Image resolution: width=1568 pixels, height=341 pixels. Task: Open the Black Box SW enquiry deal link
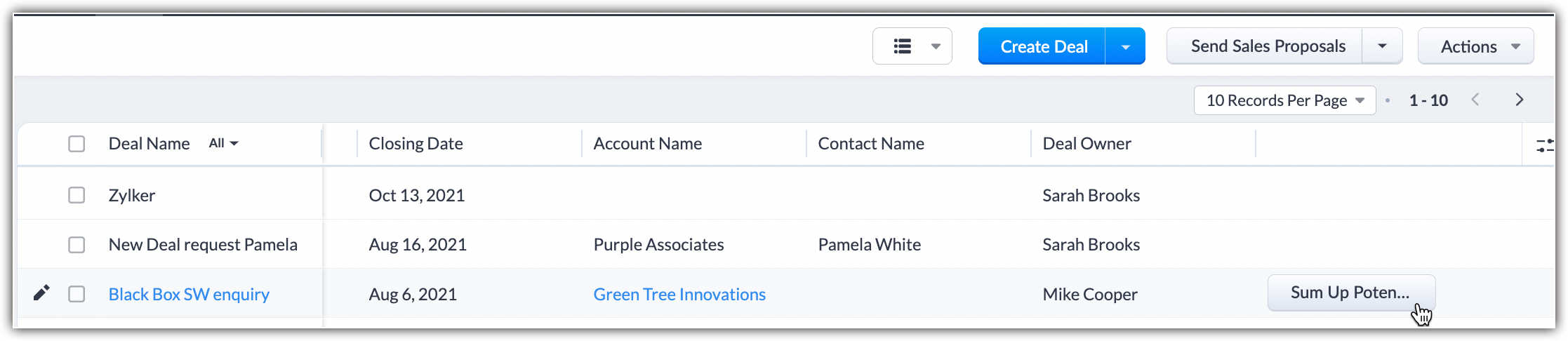click(x=189, y=294)
